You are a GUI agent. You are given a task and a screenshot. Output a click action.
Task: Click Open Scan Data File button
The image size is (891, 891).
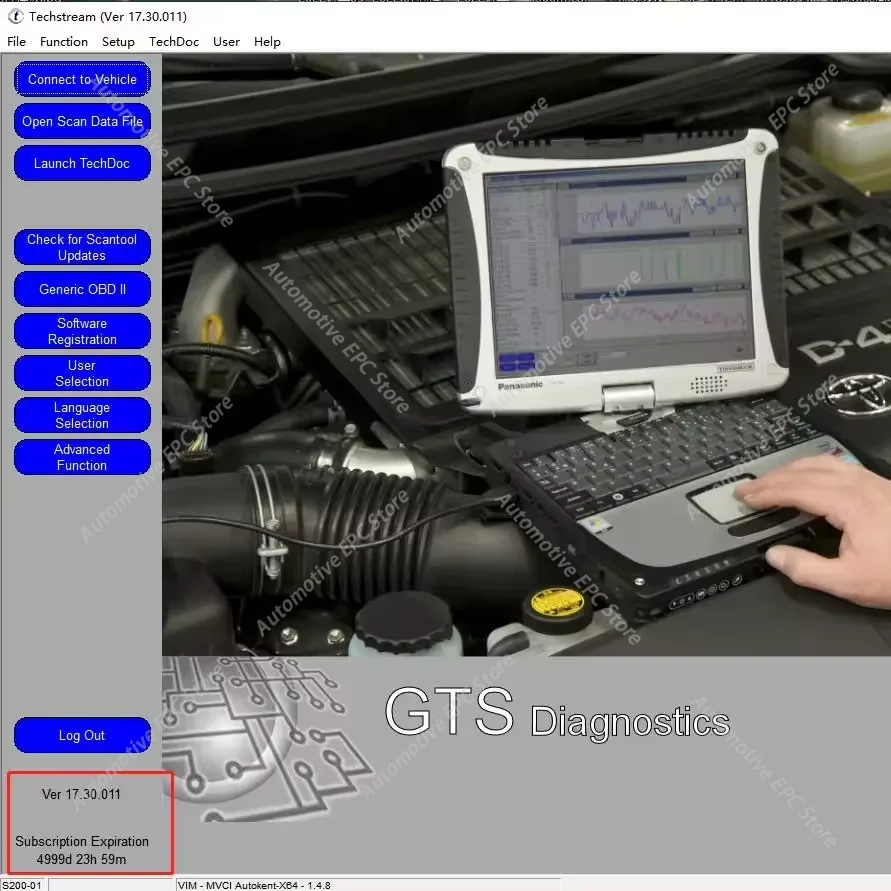(82, 121)
